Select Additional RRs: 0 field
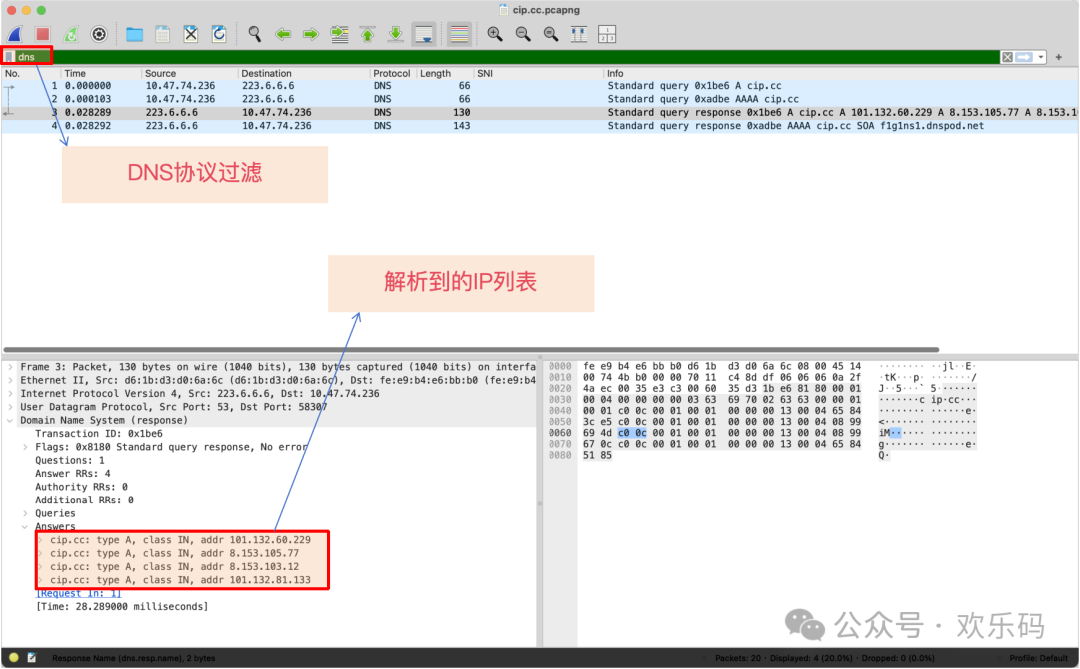The height and width of the screenshot is (669, 1080). 84,500
